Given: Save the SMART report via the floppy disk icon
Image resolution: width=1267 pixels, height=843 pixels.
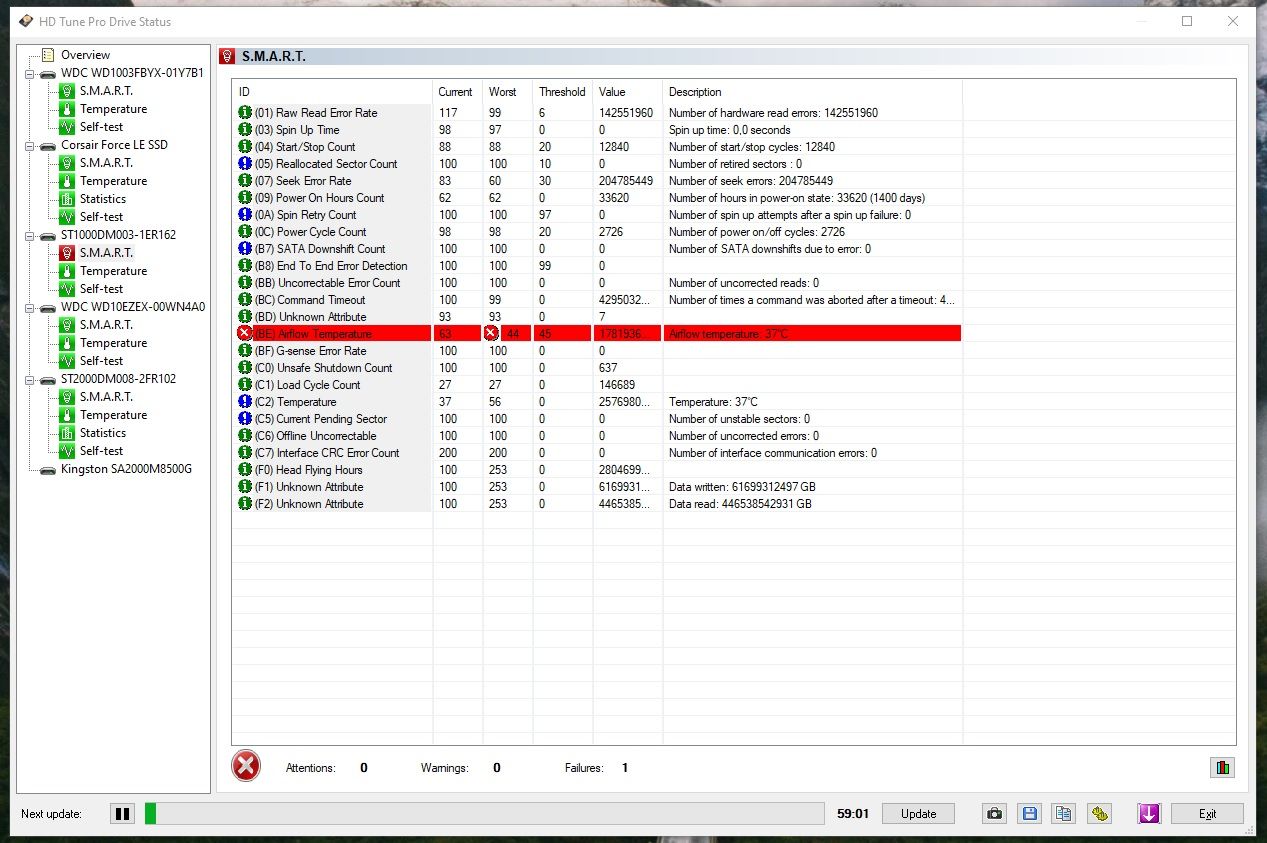Looking at the screenshot, I should click(1029, 813).
